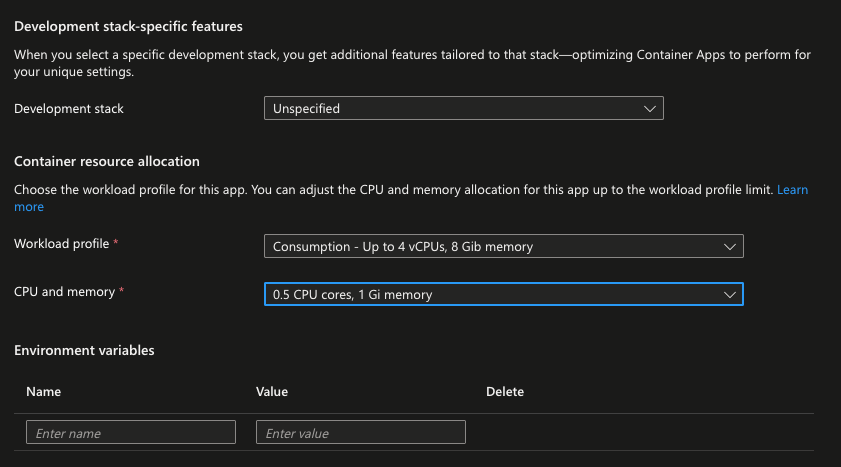Focus the "Enter name" environment variable field
The image size is (841, 467).
coord(130,432)
